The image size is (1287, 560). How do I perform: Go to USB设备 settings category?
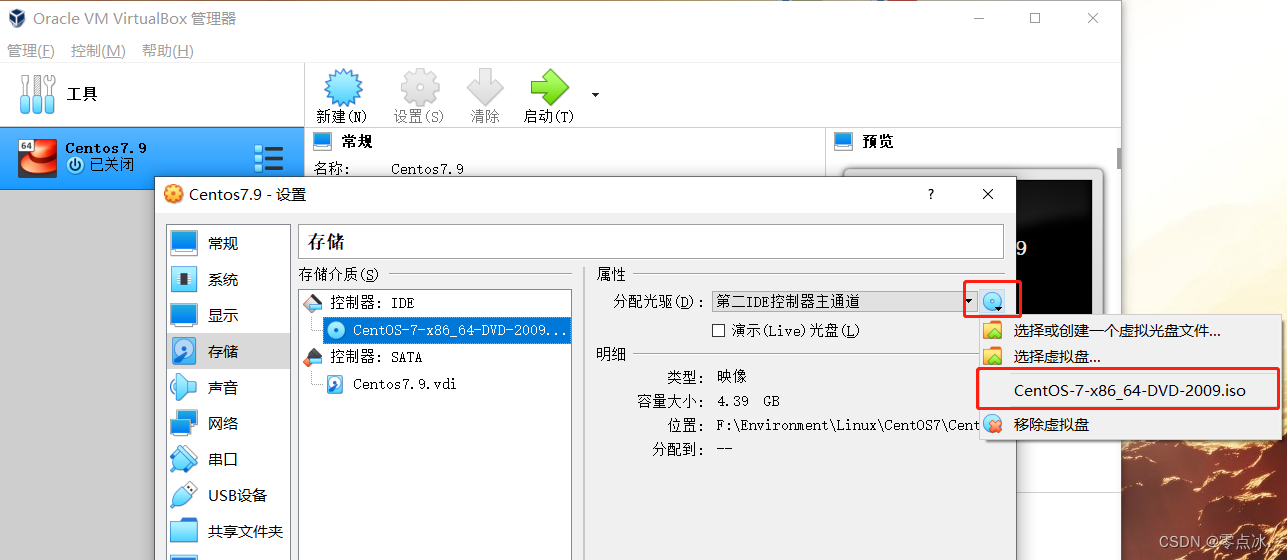[228, 495]
